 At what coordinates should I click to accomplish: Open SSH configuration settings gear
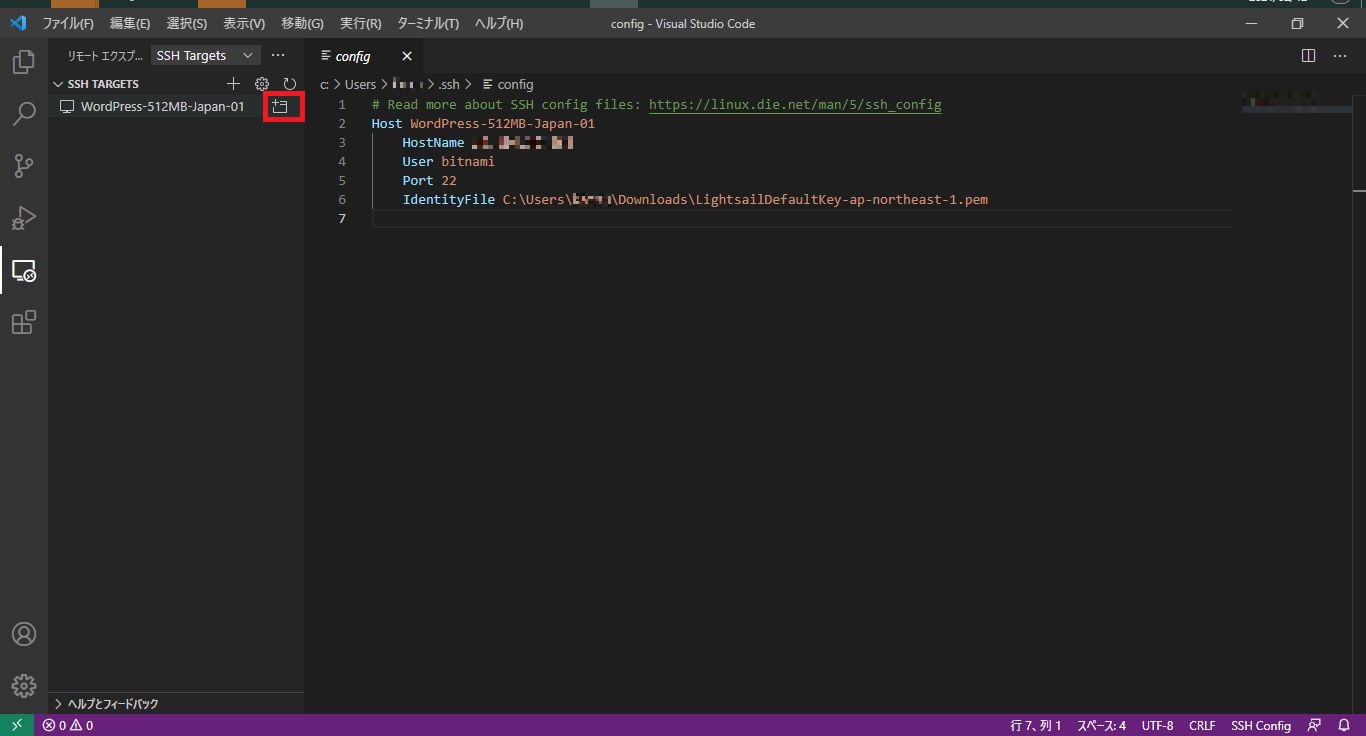click(x=262, y=83)
